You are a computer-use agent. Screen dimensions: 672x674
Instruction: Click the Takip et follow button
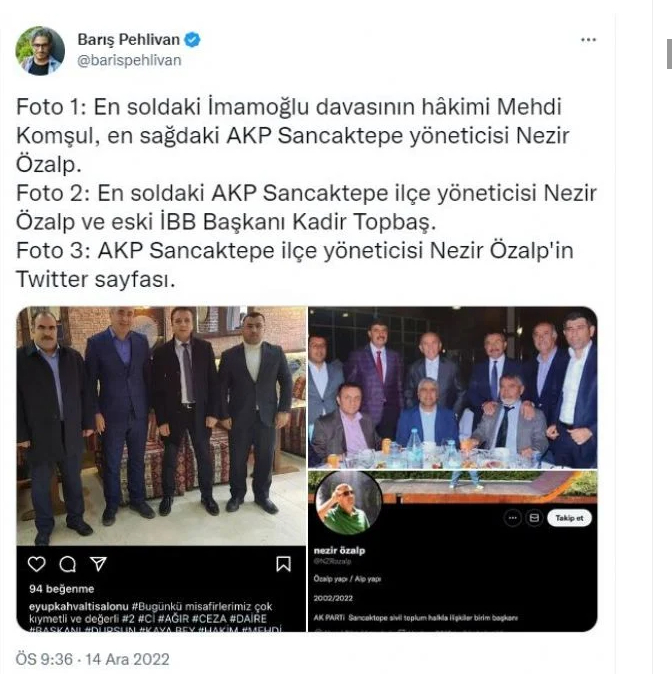[569, 518]
